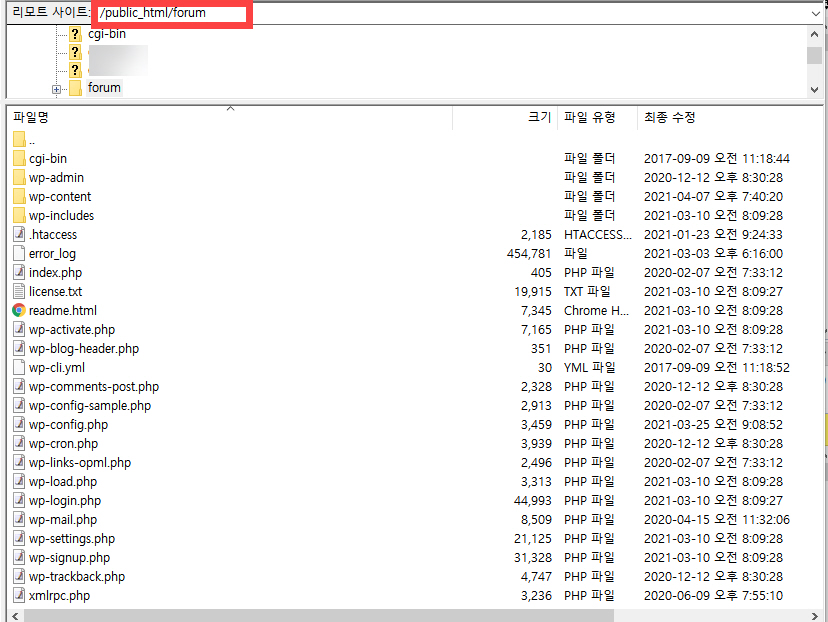Viewport: 828px width, 622px height.
Task: Click the wp-cron.php file icon
Action: pos(19,443)
